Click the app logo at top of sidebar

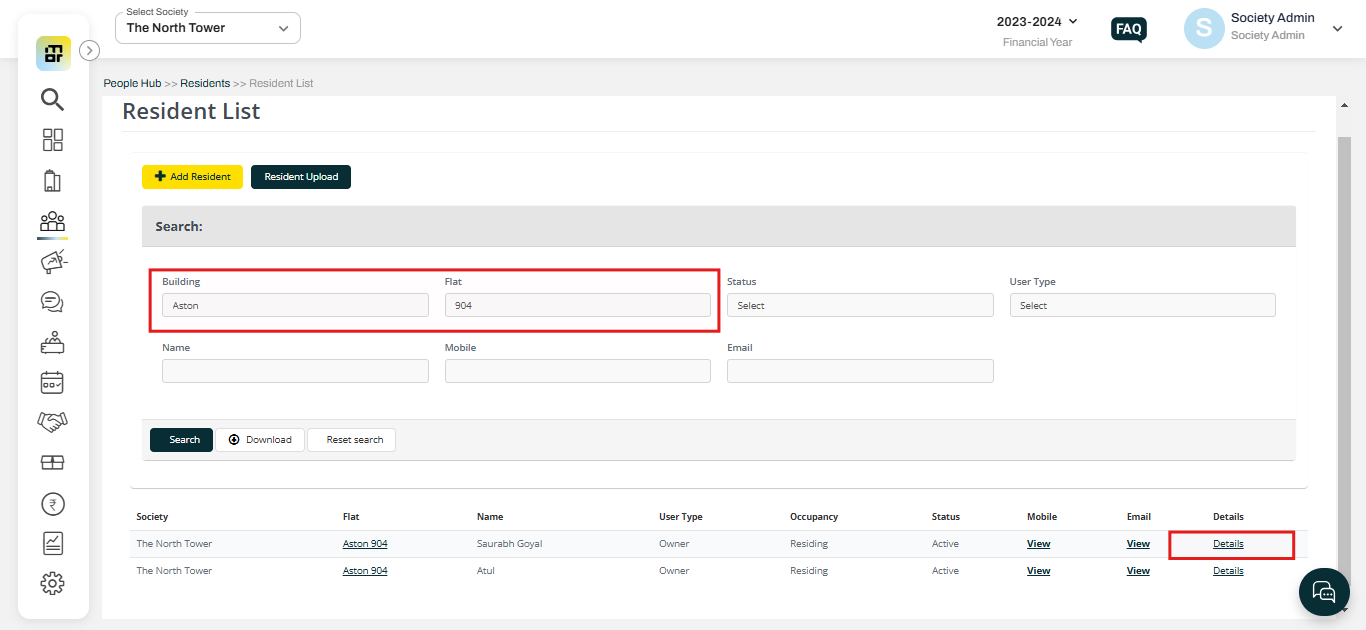coord(54,53)
